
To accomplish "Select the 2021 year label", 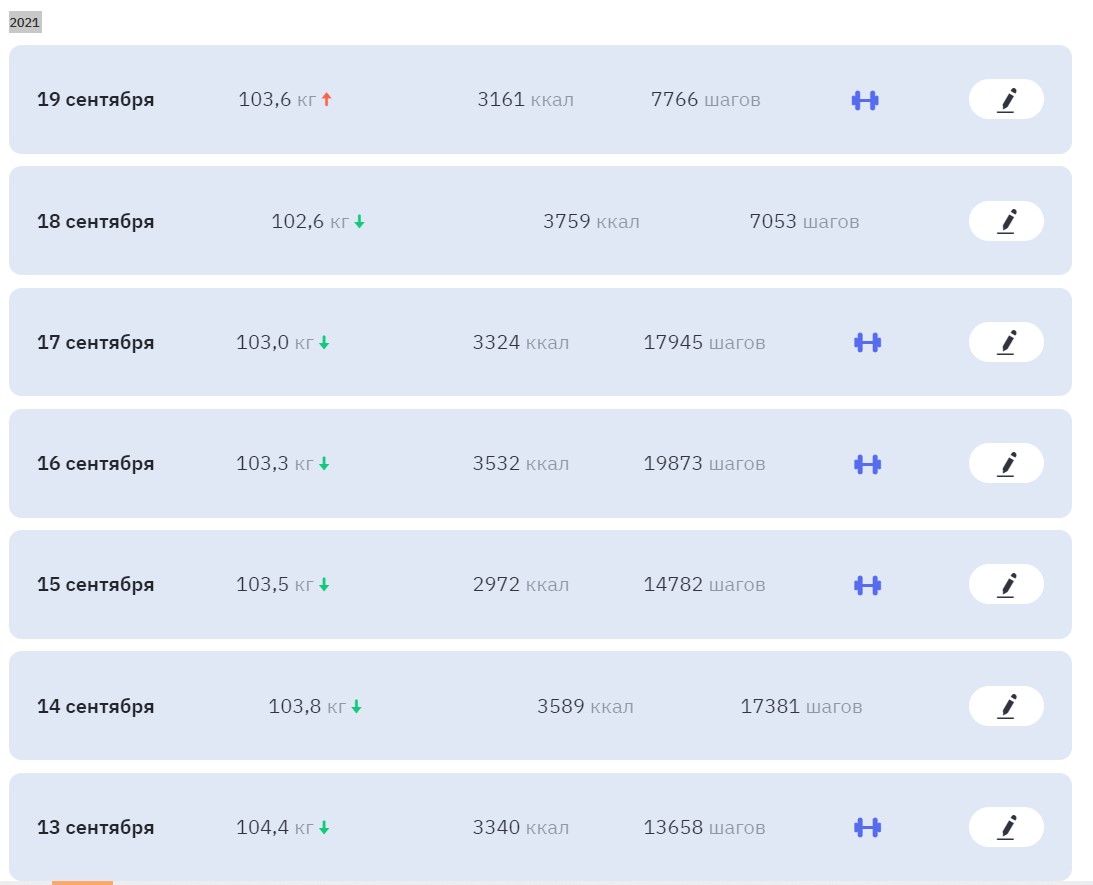I will coord(25,22).
